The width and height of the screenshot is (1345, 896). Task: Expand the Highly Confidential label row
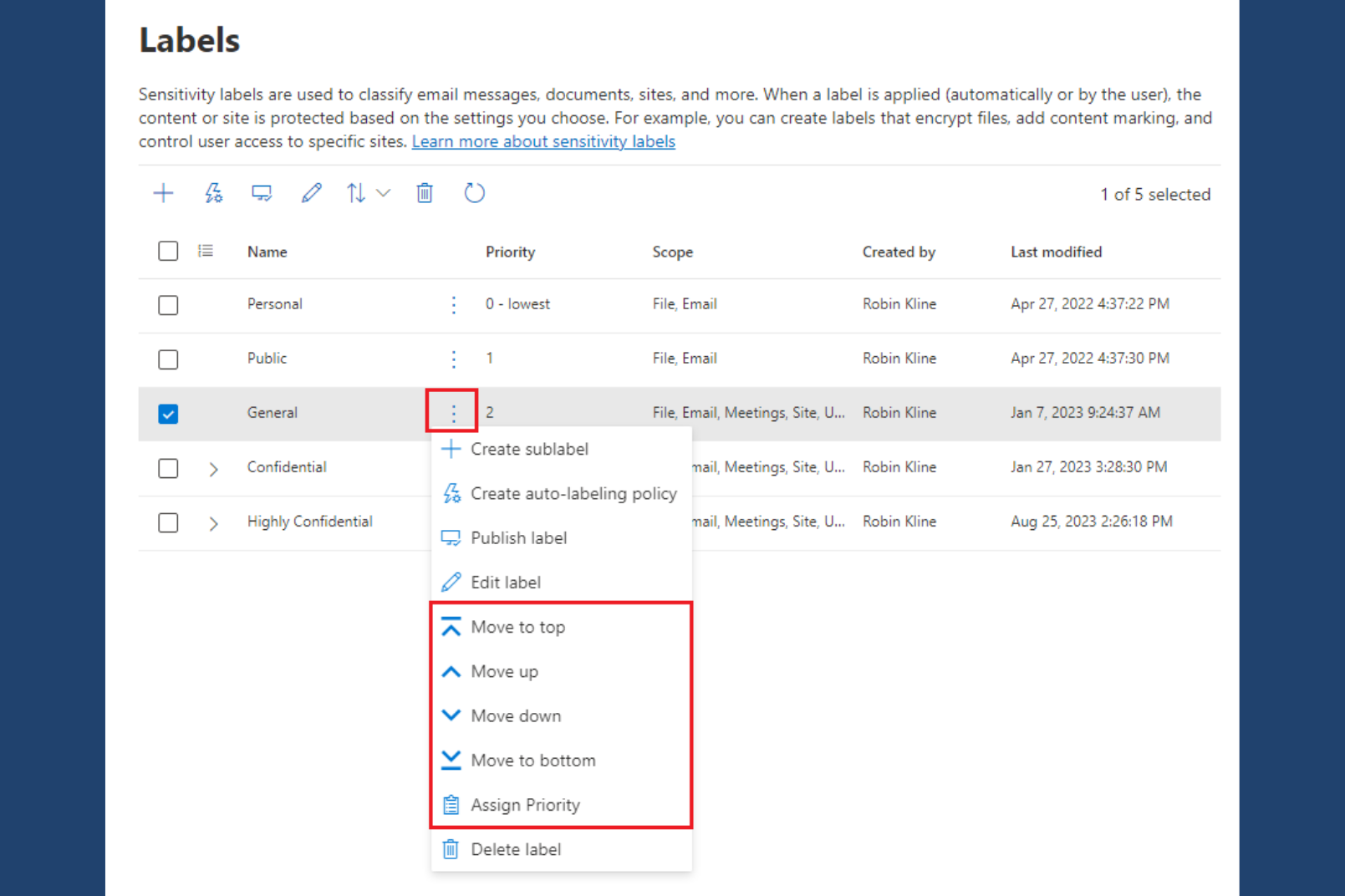click(x=213, y=523)
